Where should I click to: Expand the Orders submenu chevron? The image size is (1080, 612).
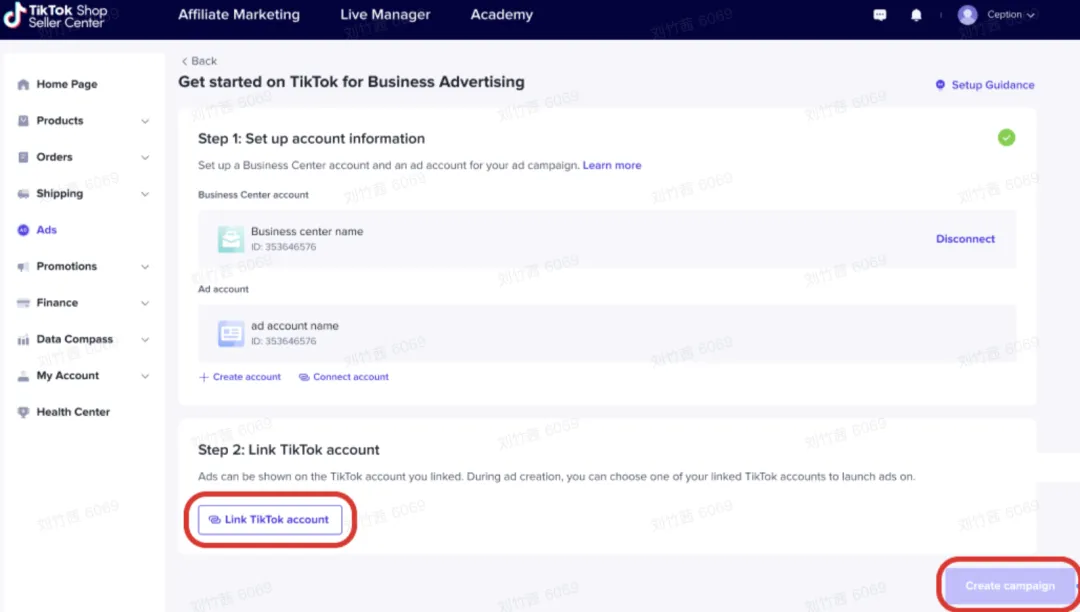[x=145, y=158]
